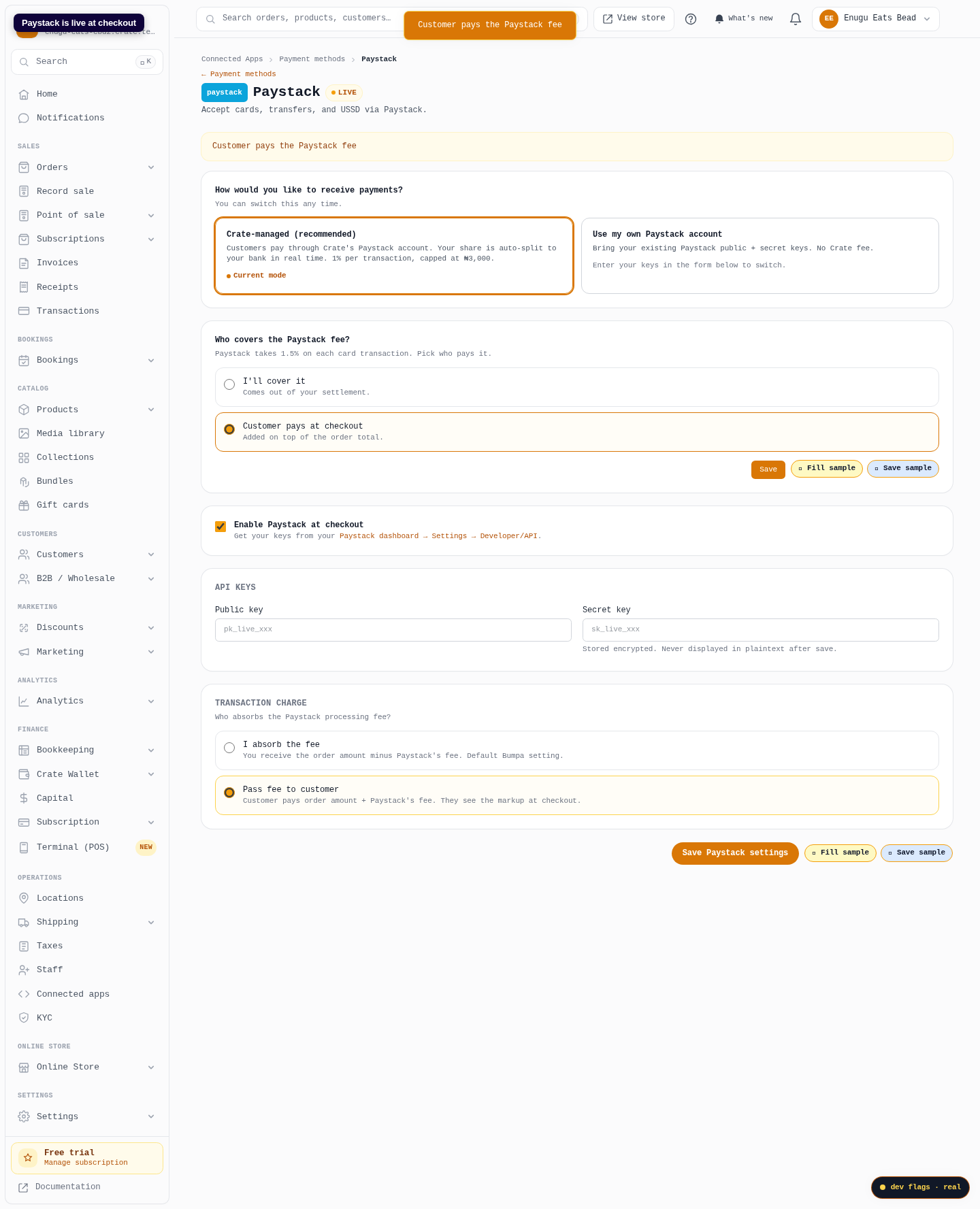980x1209 pixels.
Task: Open Settings in the sidebar
Action: (x=87, y=1116)
